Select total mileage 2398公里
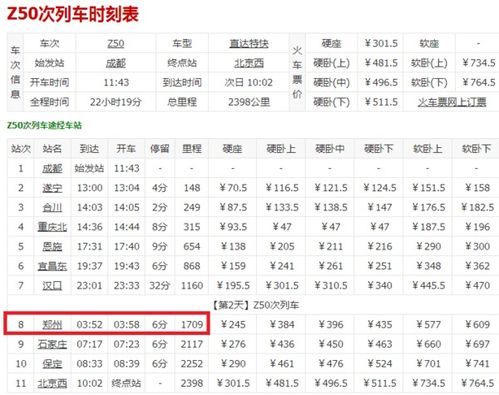Image resolution: width=499 pixels, height=395 pixels. [x=249, y=102]
